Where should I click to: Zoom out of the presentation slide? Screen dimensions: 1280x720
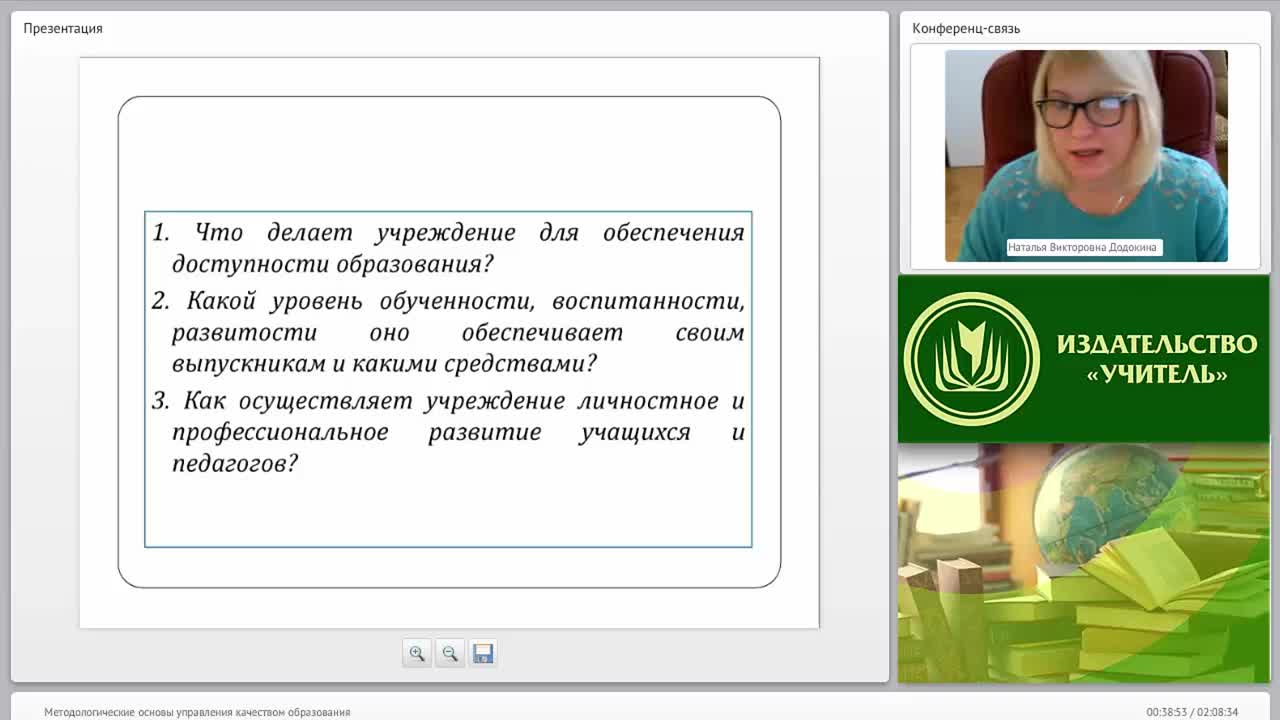[450, 653]
